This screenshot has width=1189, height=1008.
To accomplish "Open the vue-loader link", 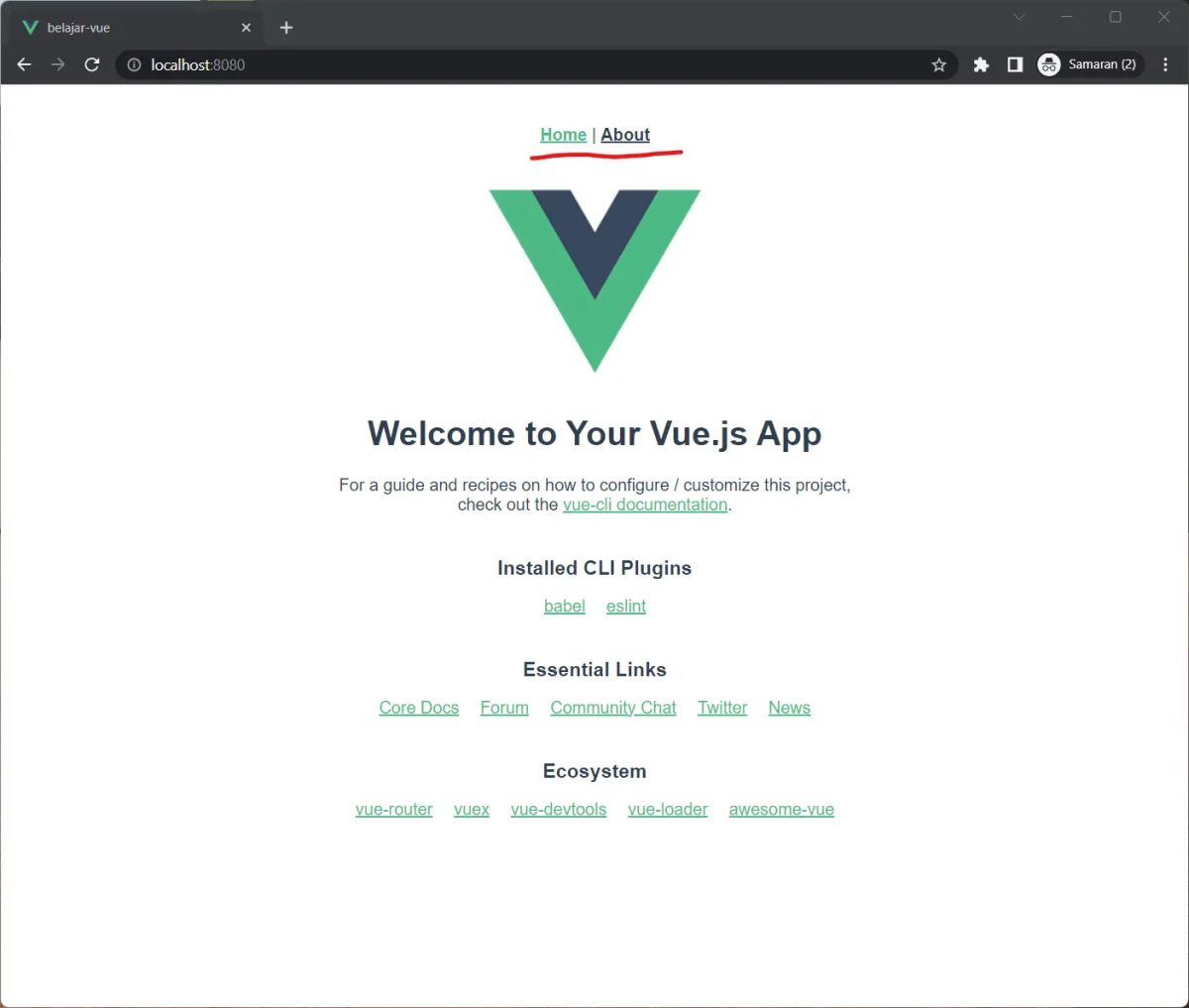I will pos(668,809).
